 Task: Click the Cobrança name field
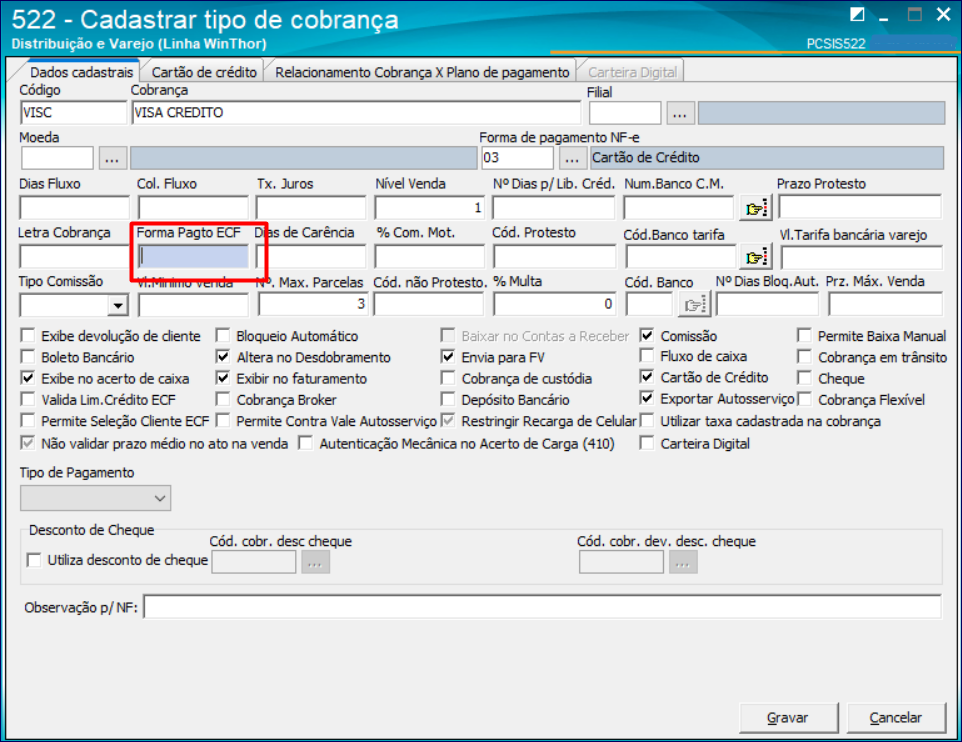(356, 113)
